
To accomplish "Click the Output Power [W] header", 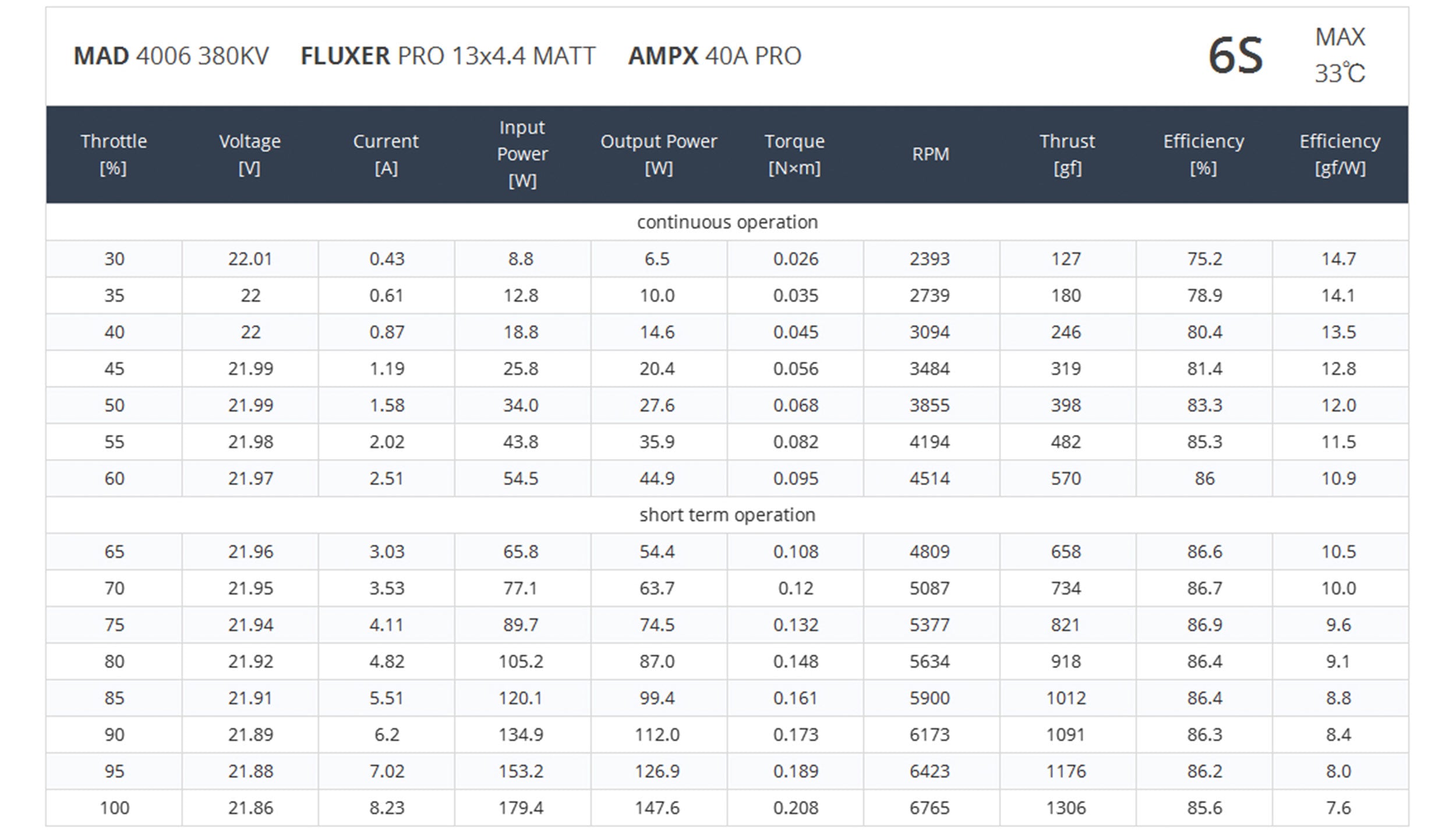I will click(x=659, y=154).
